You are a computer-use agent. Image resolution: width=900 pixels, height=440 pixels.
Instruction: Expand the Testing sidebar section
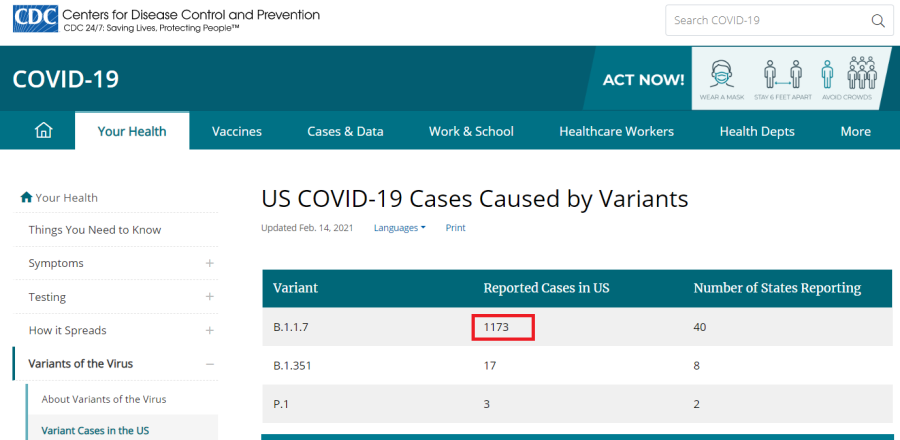click(209, 297)
